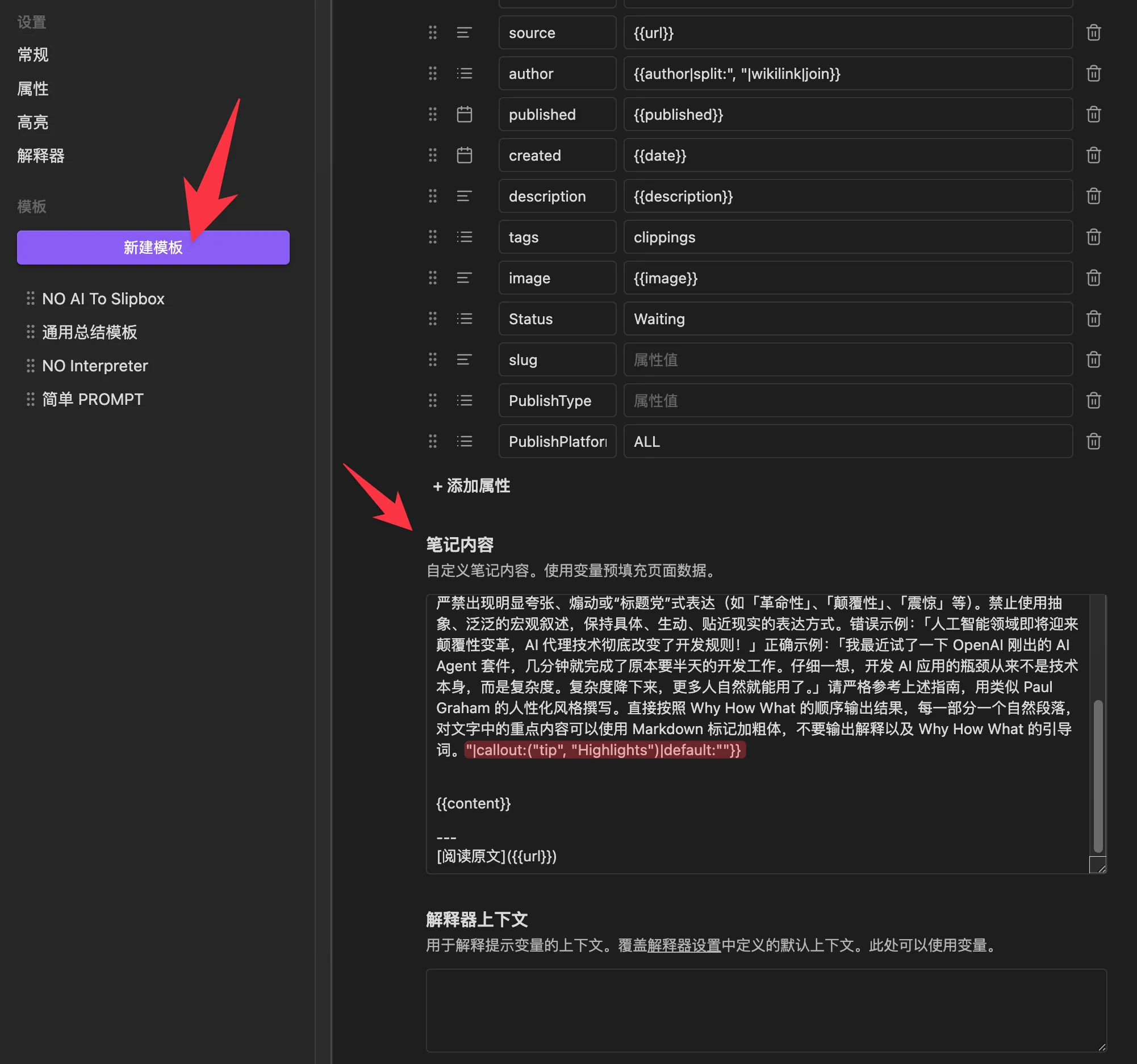The height and width of the screenshot is (1064, 1137).
Task: Open the 常规 settings section
Action: click(x=32, y=55)
